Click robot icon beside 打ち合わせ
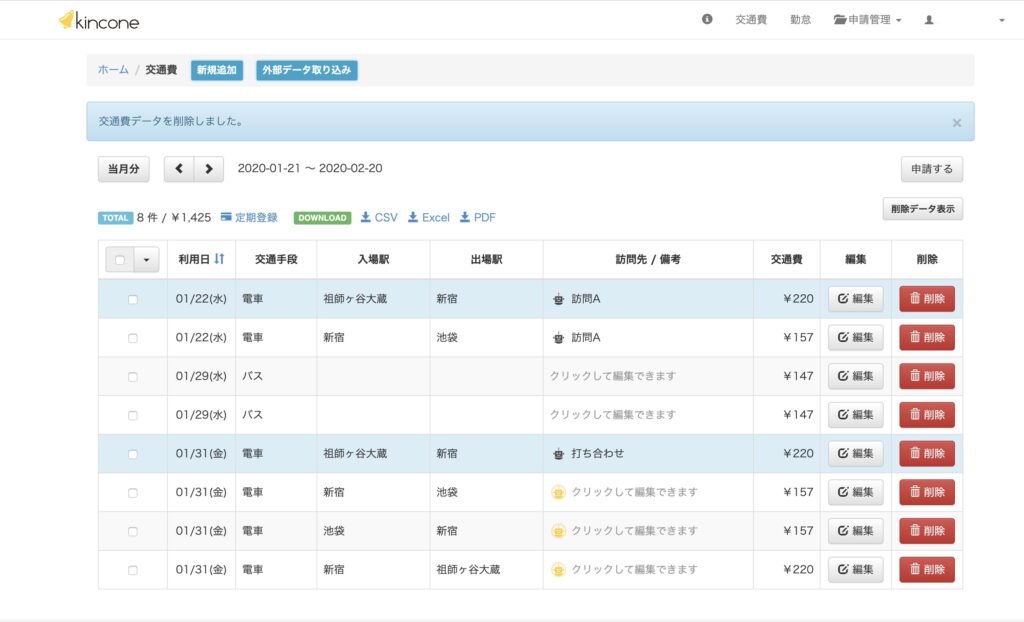Viewport: 1024px width, 622px height. 558,453
